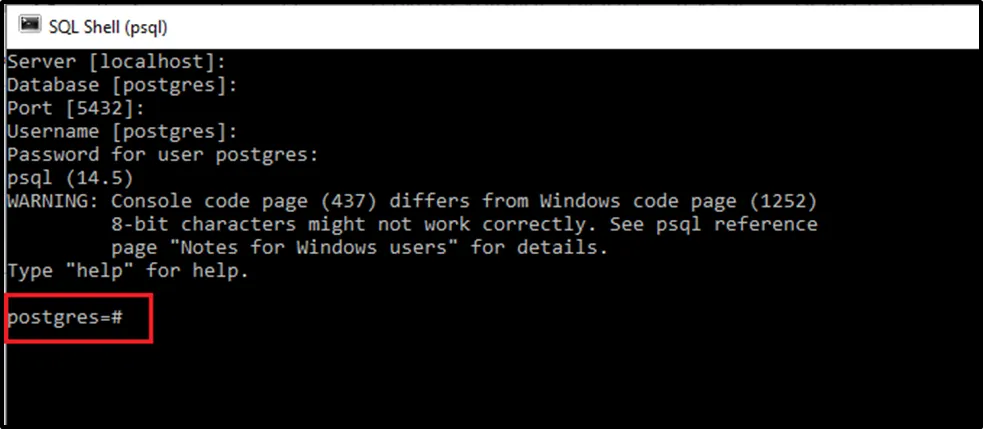Screen dimensions: 983x429
Task: Click the "Password for user postgres:" line
Action: 162,154
